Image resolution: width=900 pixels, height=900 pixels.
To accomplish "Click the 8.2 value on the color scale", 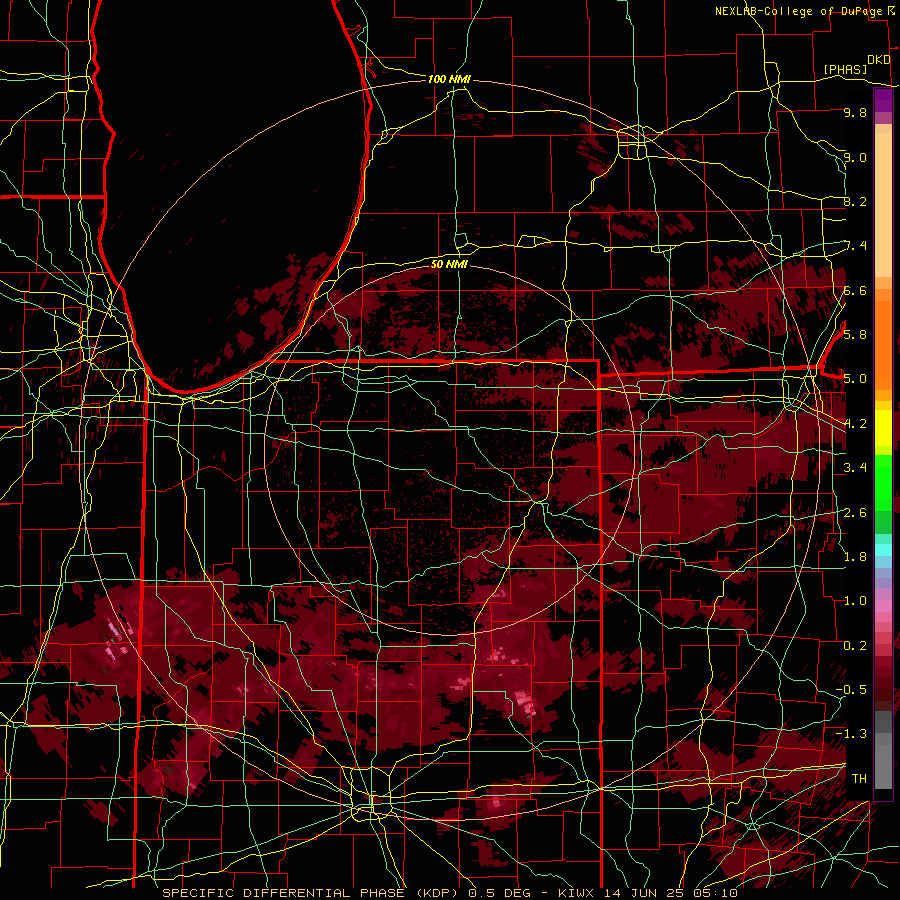I will [855, 201].
